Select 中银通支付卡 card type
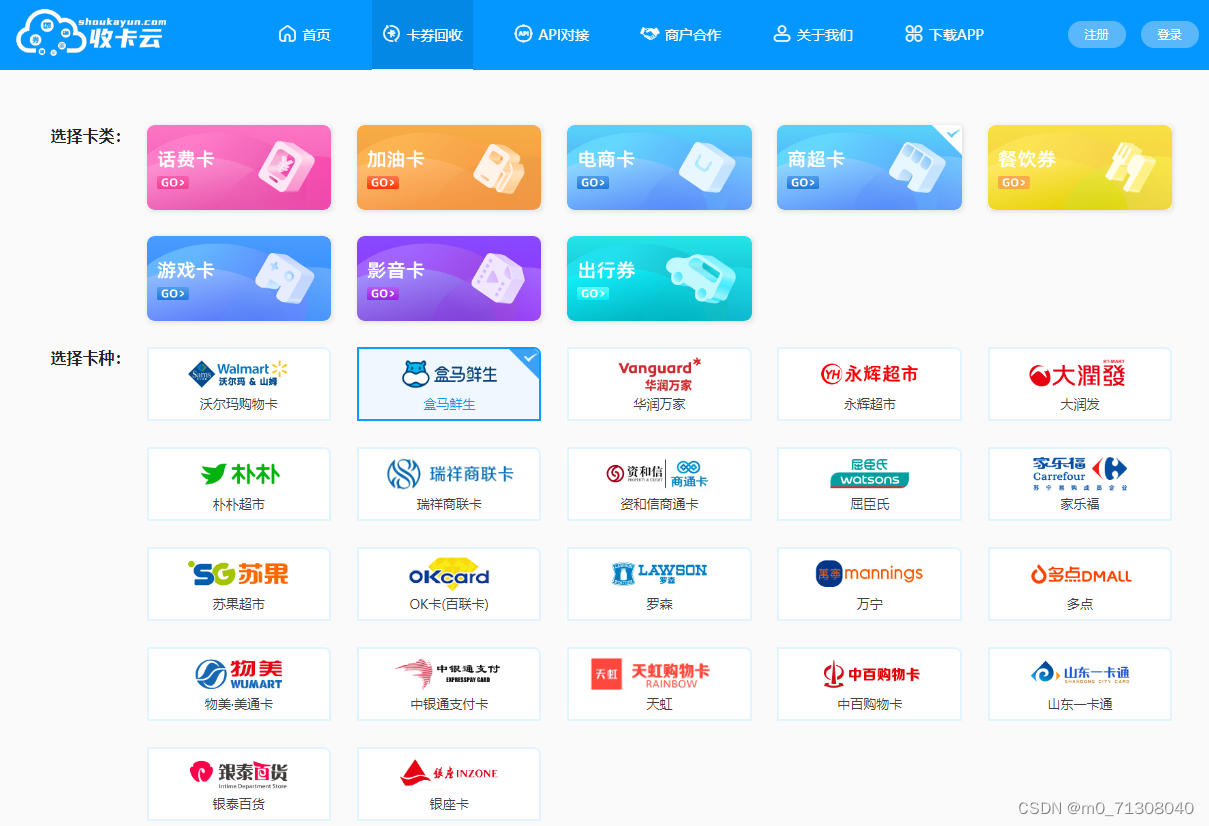This screenshot has height=826, width=1209. click(449, 684)
